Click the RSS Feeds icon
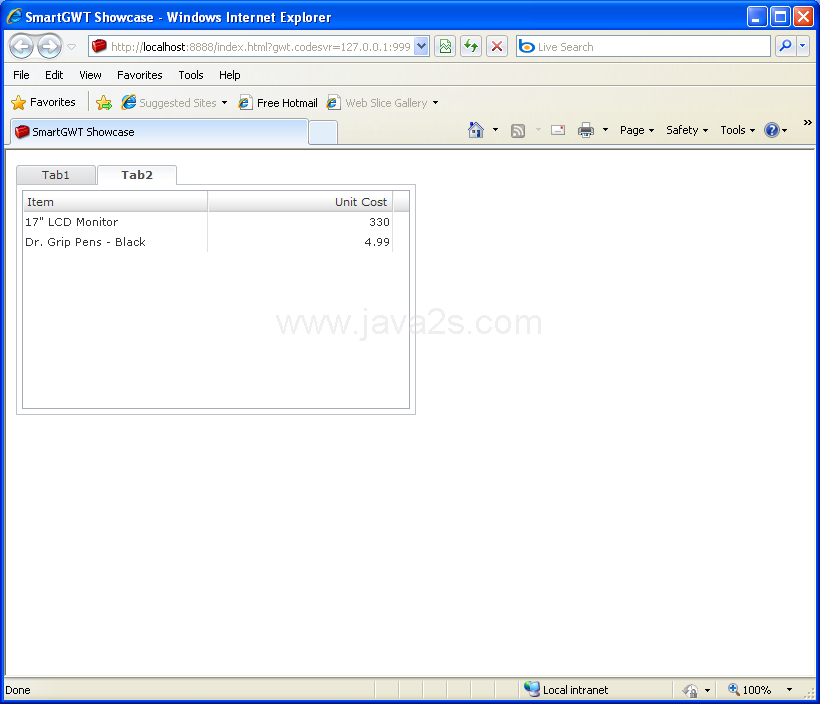 coord(518,130)
